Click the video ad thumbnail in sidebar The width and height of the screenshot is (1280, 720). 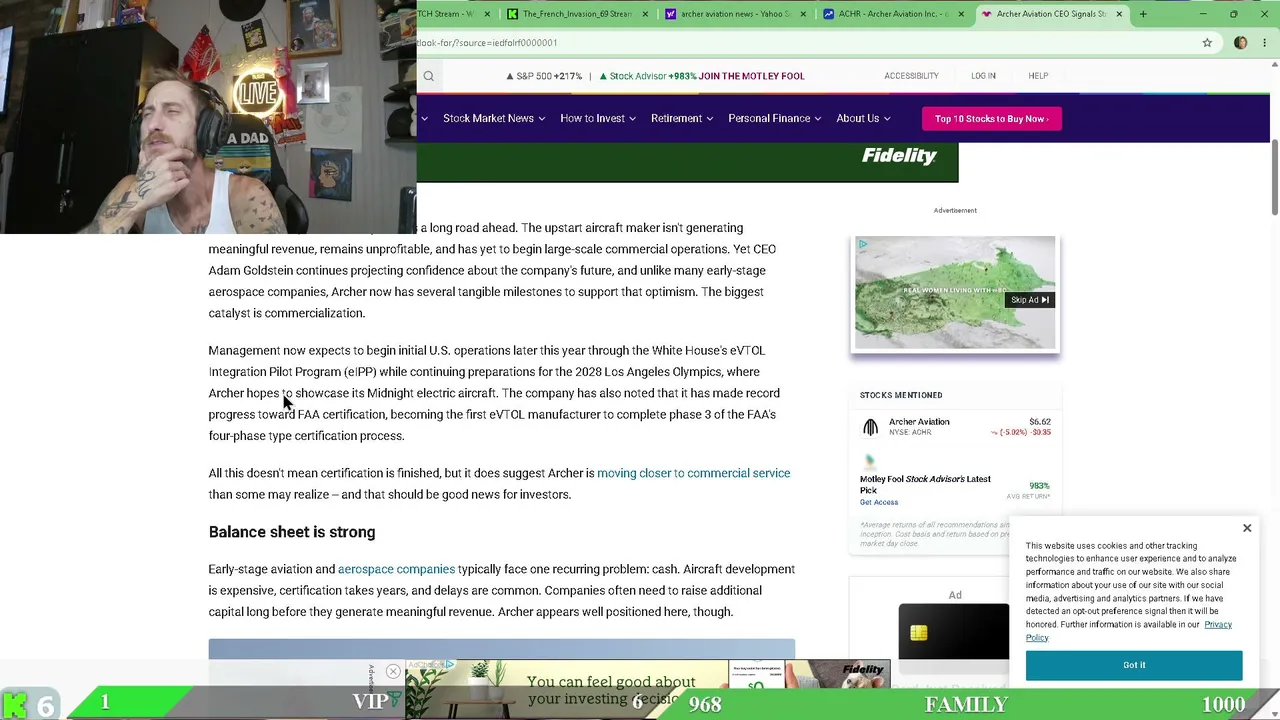click(955, 293)
